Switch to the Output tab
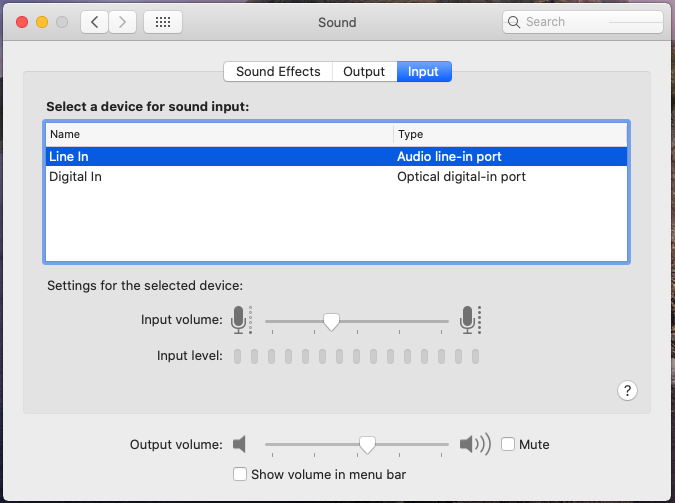675x503 pixels. coord(364,71)
